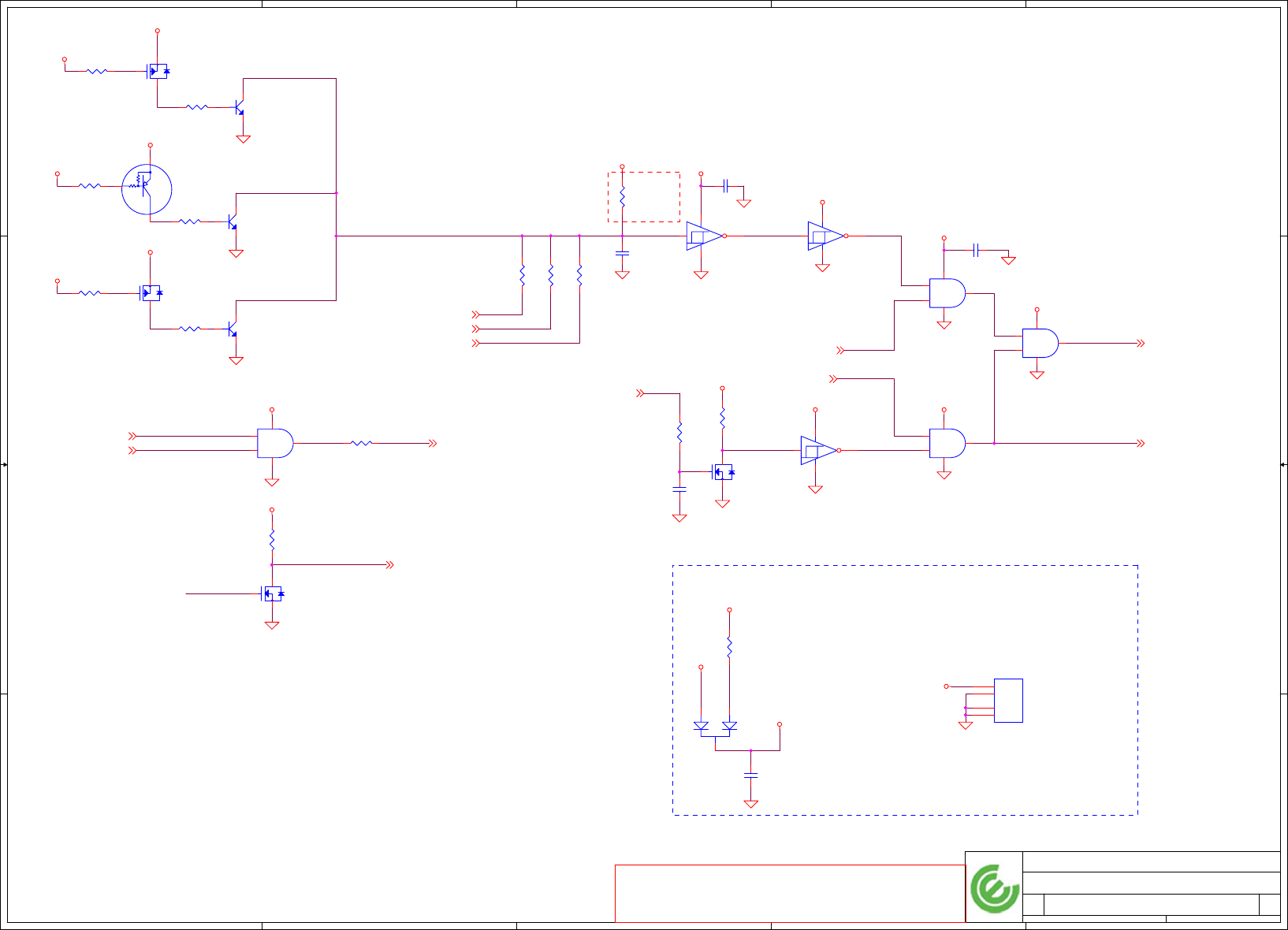Image resolution: width=1288 pixels, height=930 pixels.
Task: Select the resistor inside the red dashed rectangle
Action: pyautogui.click(x=622, y=197)
